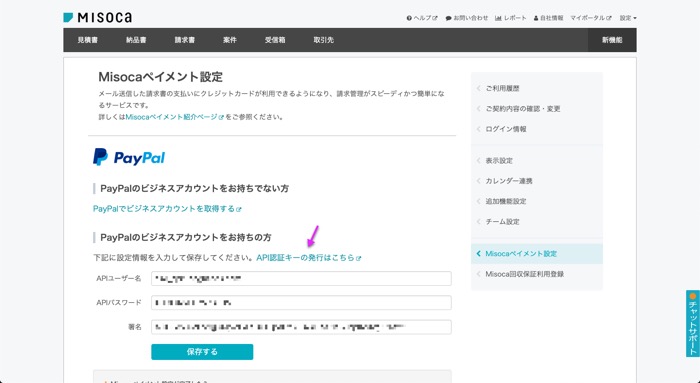Focus the 署名 input field

301,327
